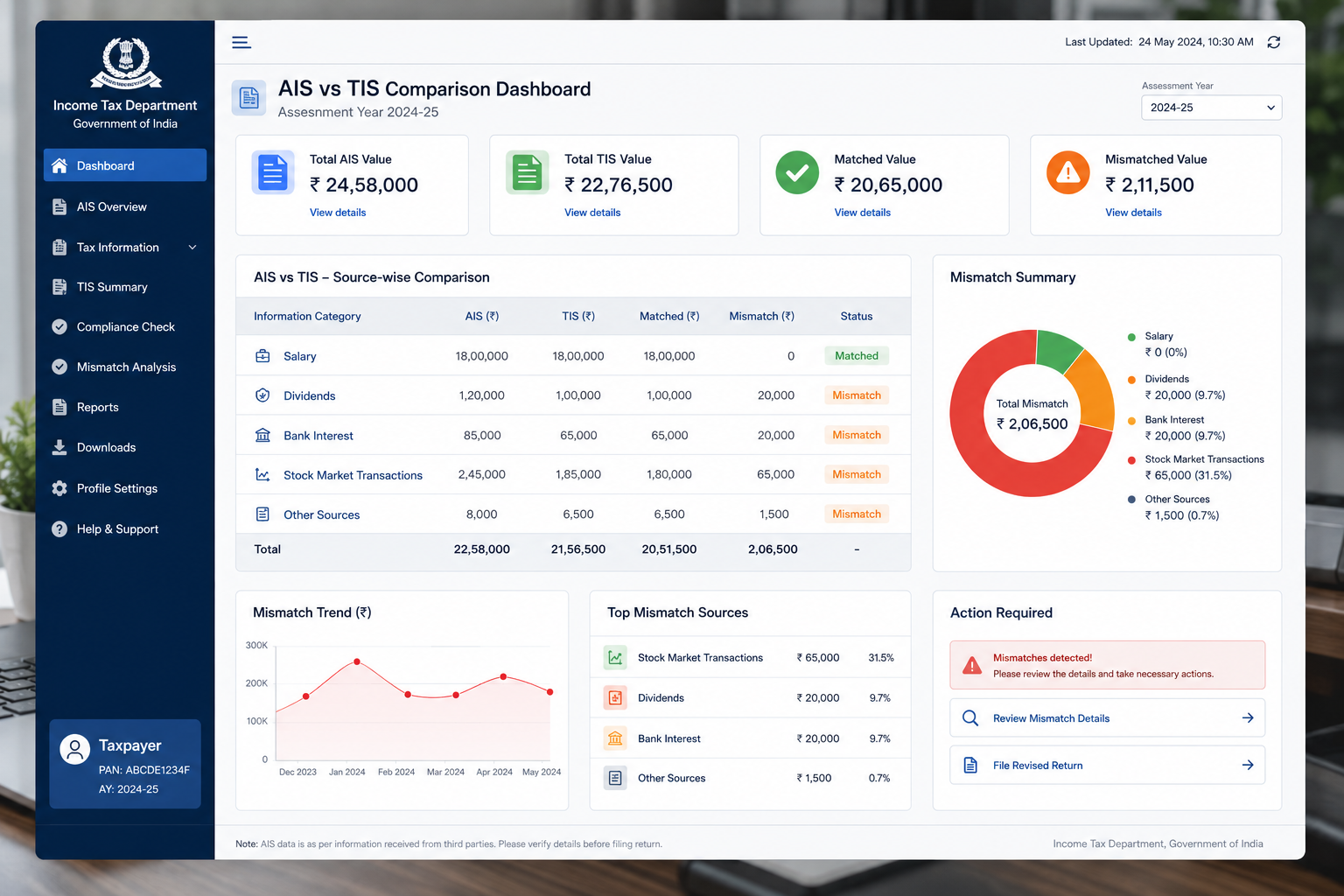Click the peak data point on the Mismatch Trend chart

pyautogui.click(x=356, y=661)
